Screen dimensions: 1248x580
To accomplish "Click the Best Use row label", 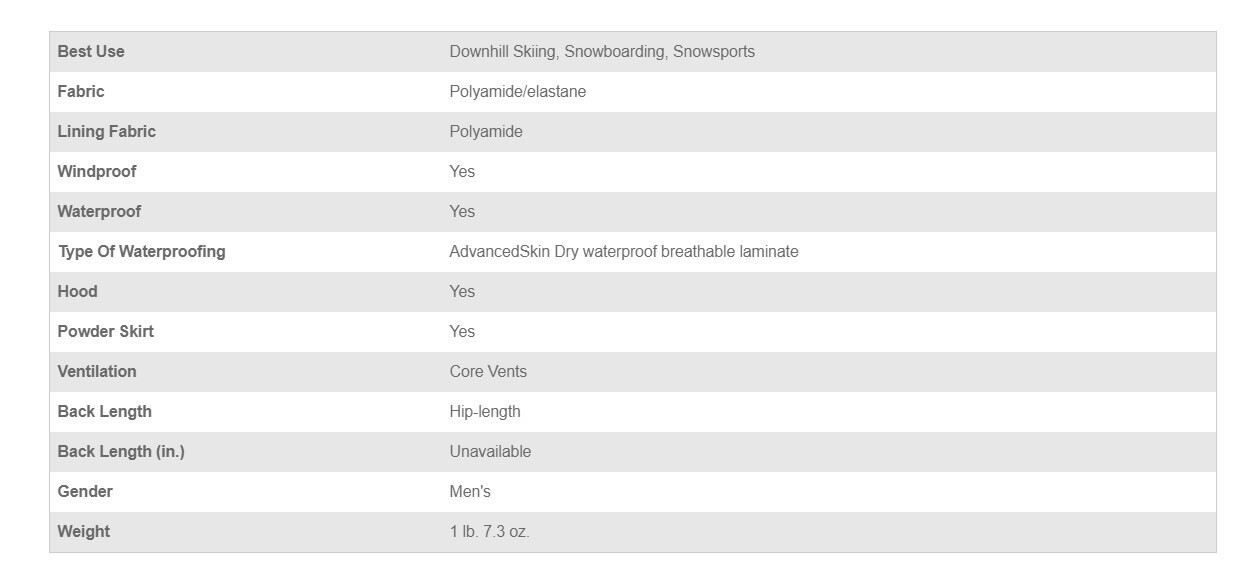I will click(x=91, y=52).
